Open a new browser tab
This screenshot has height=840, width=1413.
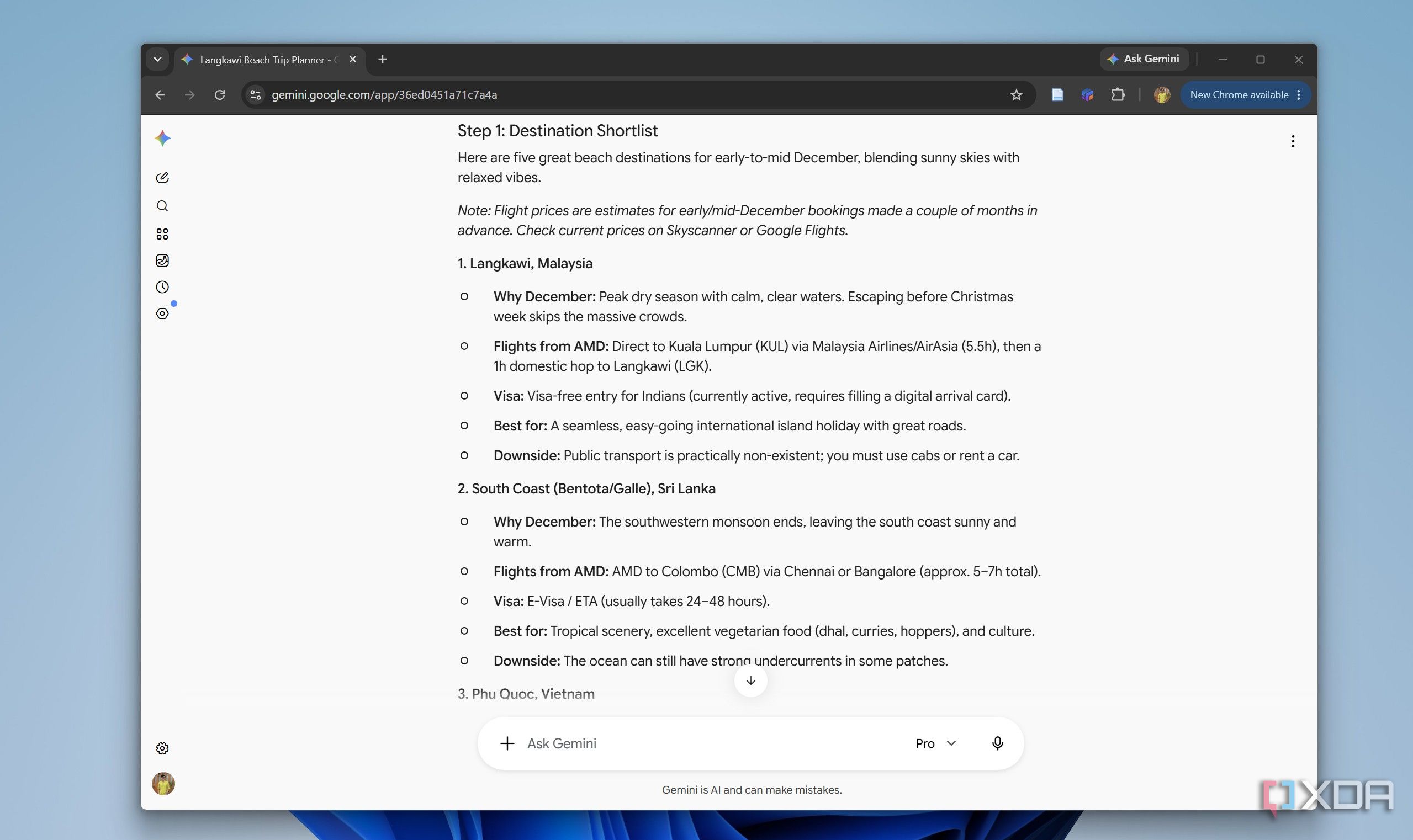click(383, 60)
